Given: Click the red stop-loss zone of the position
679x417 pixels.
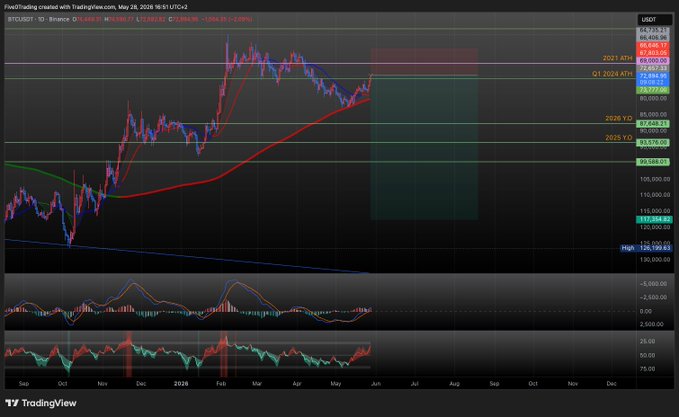Looking at the screenshot, I should click(424, 61).
